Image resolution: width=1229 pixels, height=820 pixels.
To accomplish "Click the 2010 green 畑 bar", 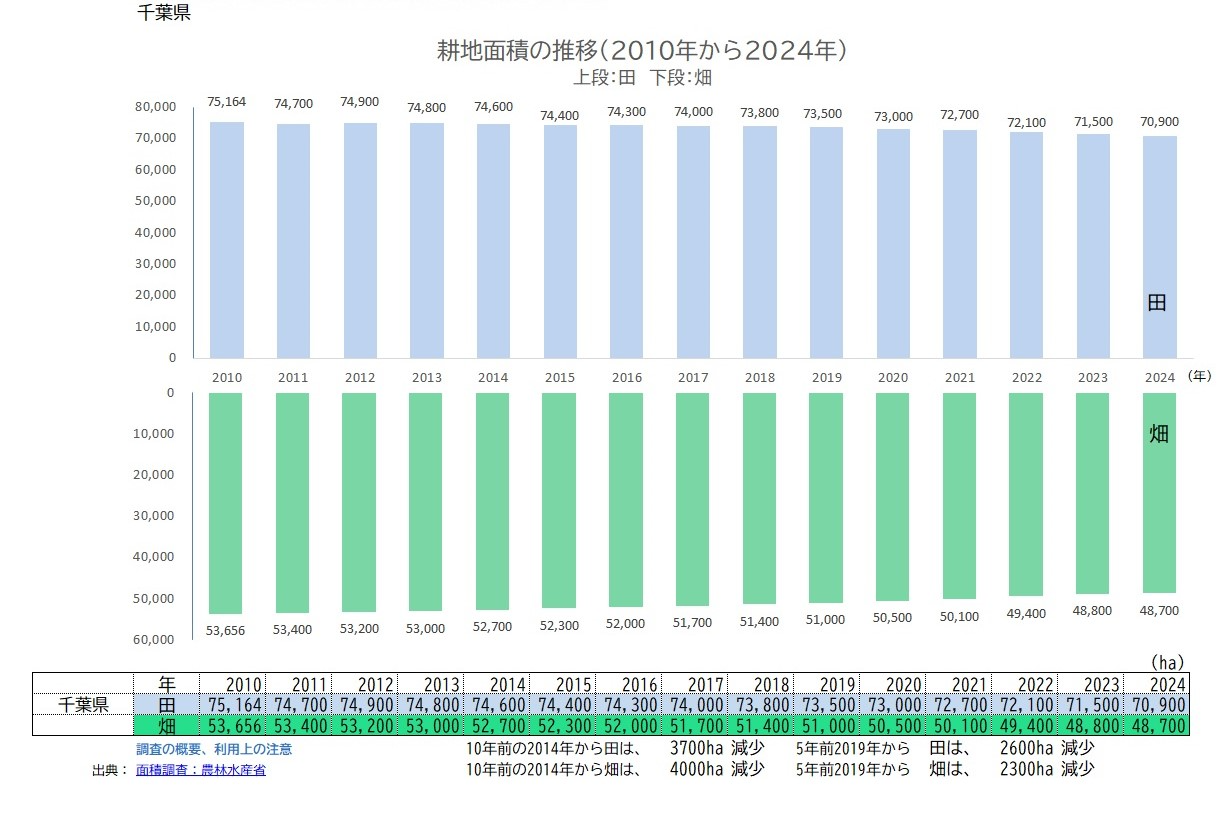I will (224, 503).
